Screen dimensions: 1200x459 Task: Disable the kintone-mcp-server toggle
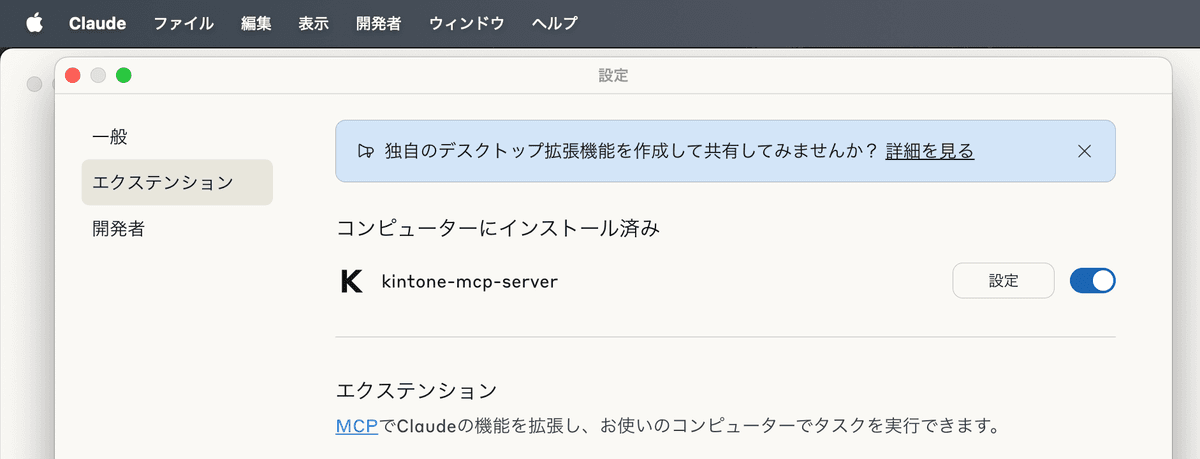1092,281
